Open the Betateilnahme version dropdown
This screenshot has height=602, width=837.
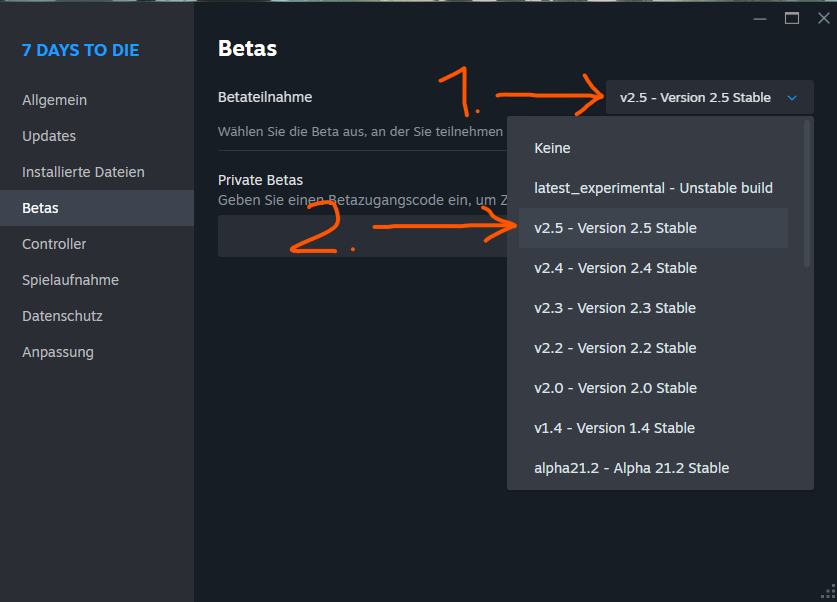click(708, 98)
